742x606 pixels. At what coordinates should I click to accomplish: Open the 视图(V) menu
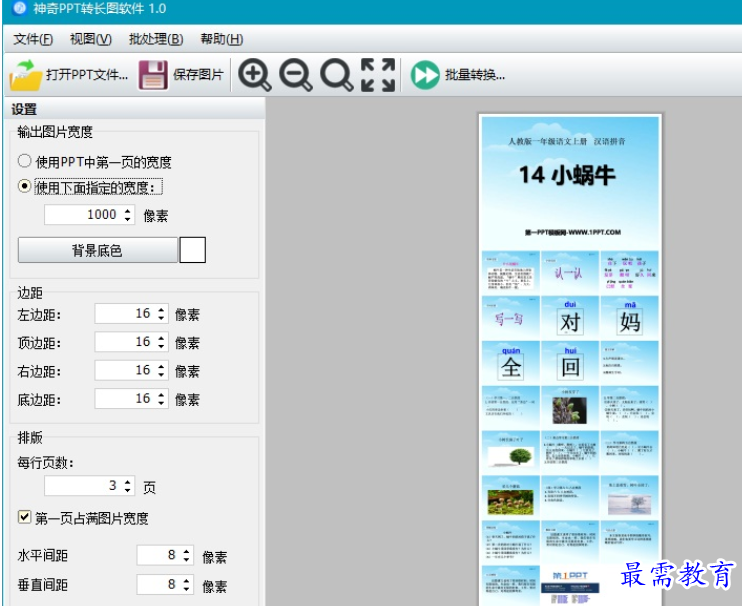pos(90,39)
